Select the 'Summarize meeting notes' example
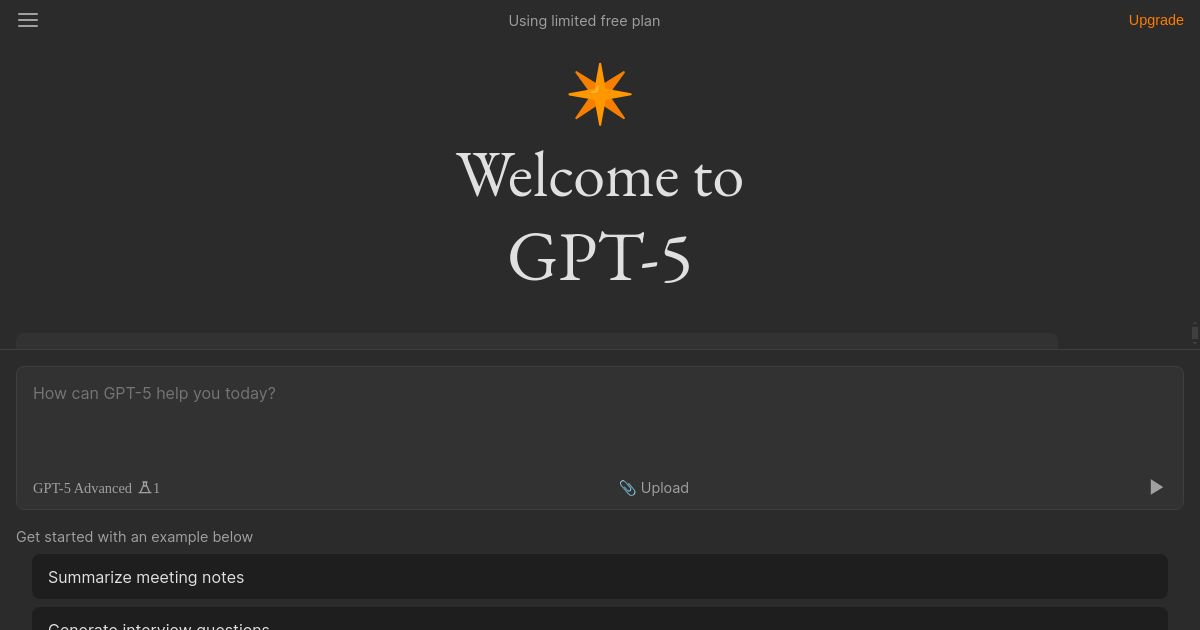 tap(146, 577)
